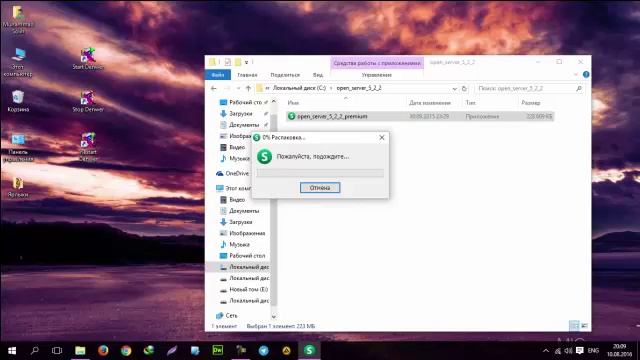
Task: Refresh the open_server_5_2_2 folder
Action: pos(464,89)
